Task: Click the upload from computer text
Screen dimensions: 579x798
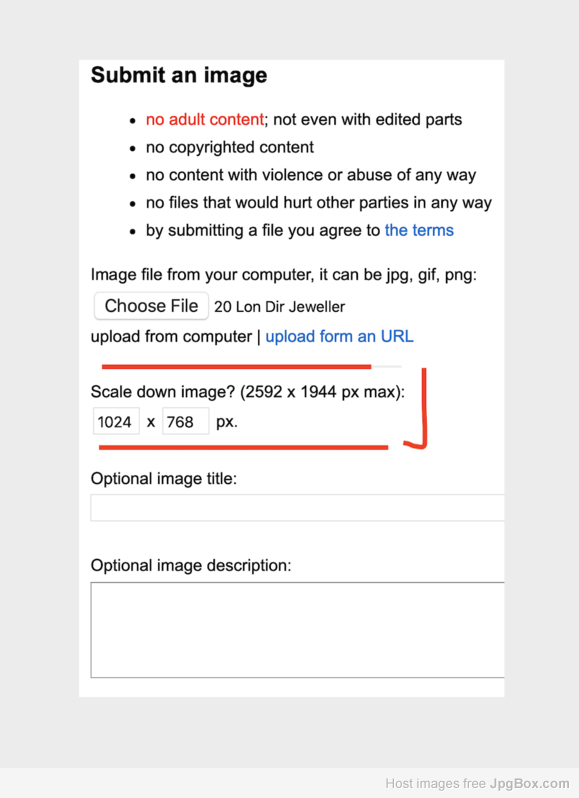Action: 171,336
